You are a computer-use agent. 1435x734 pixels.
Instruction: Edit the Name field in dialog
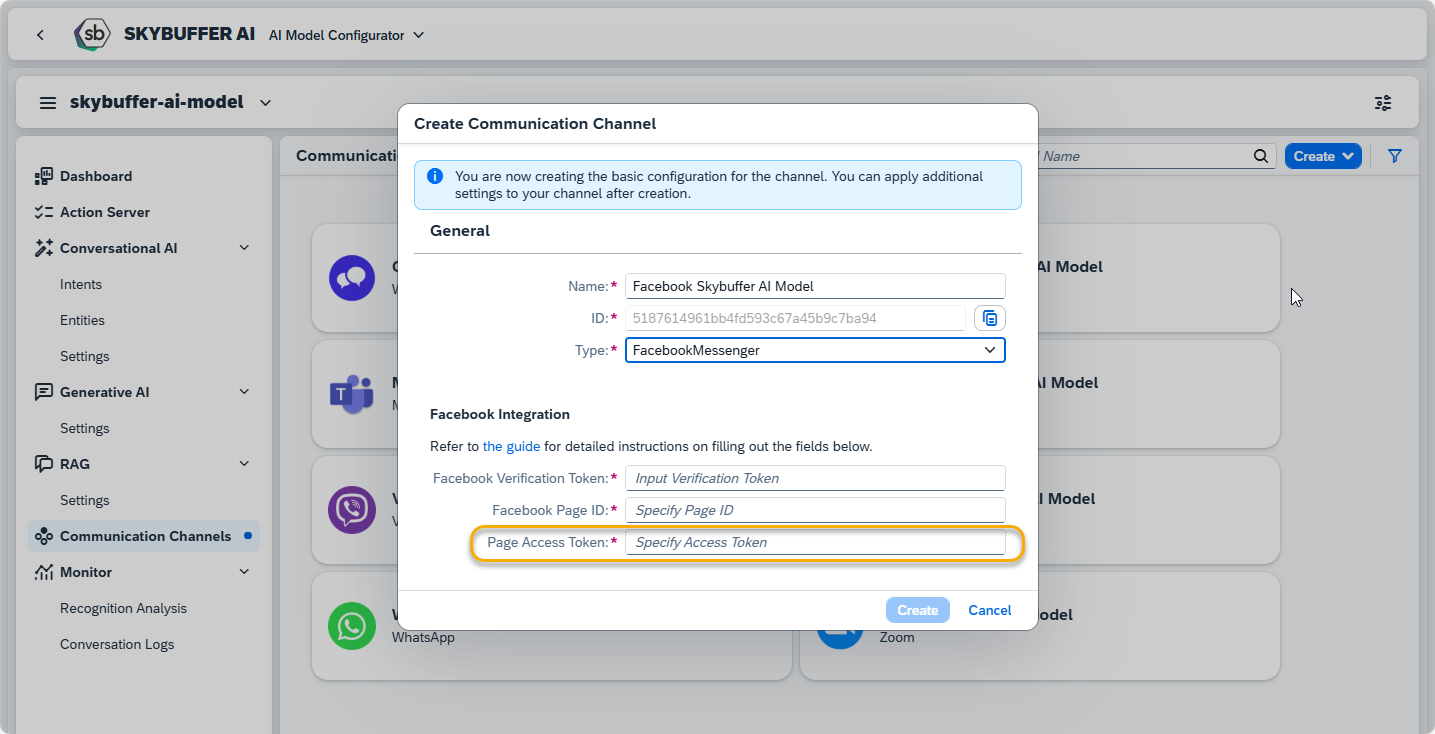pyautogui.click(x=815, y=286)
